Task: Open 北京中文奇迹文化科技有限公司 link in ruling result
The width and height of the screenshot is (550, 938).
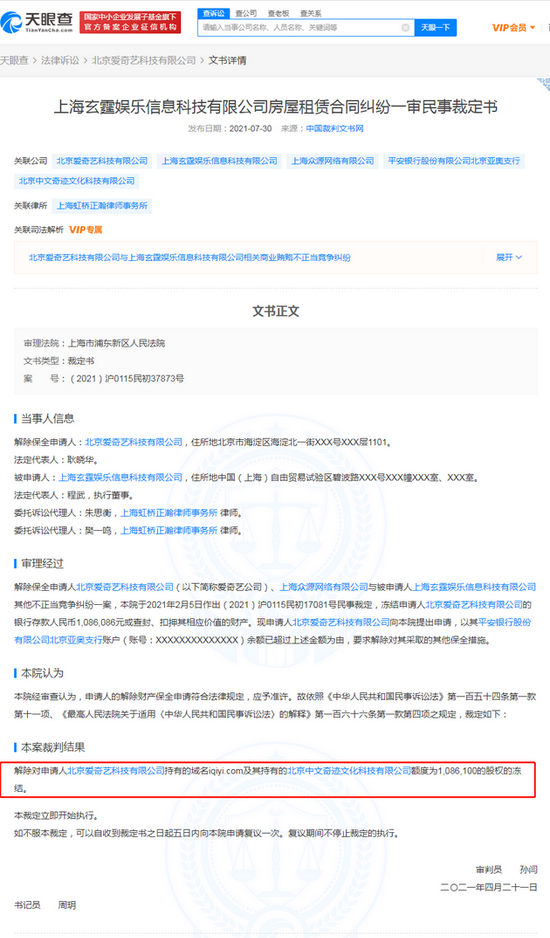Action: (349, 770)
